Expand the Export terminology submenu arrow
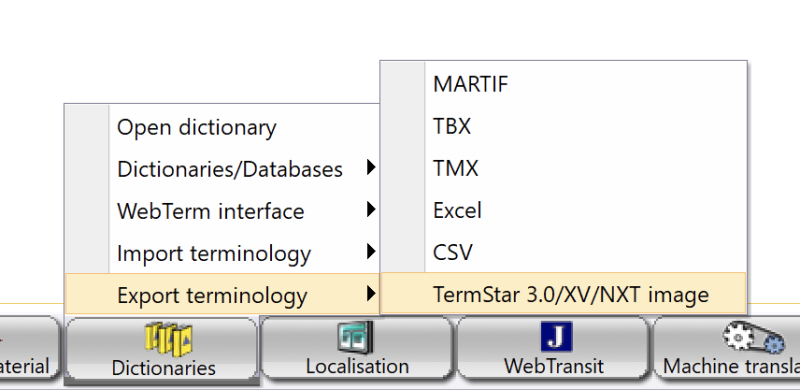800x390 pixels. tap(371, 293)
